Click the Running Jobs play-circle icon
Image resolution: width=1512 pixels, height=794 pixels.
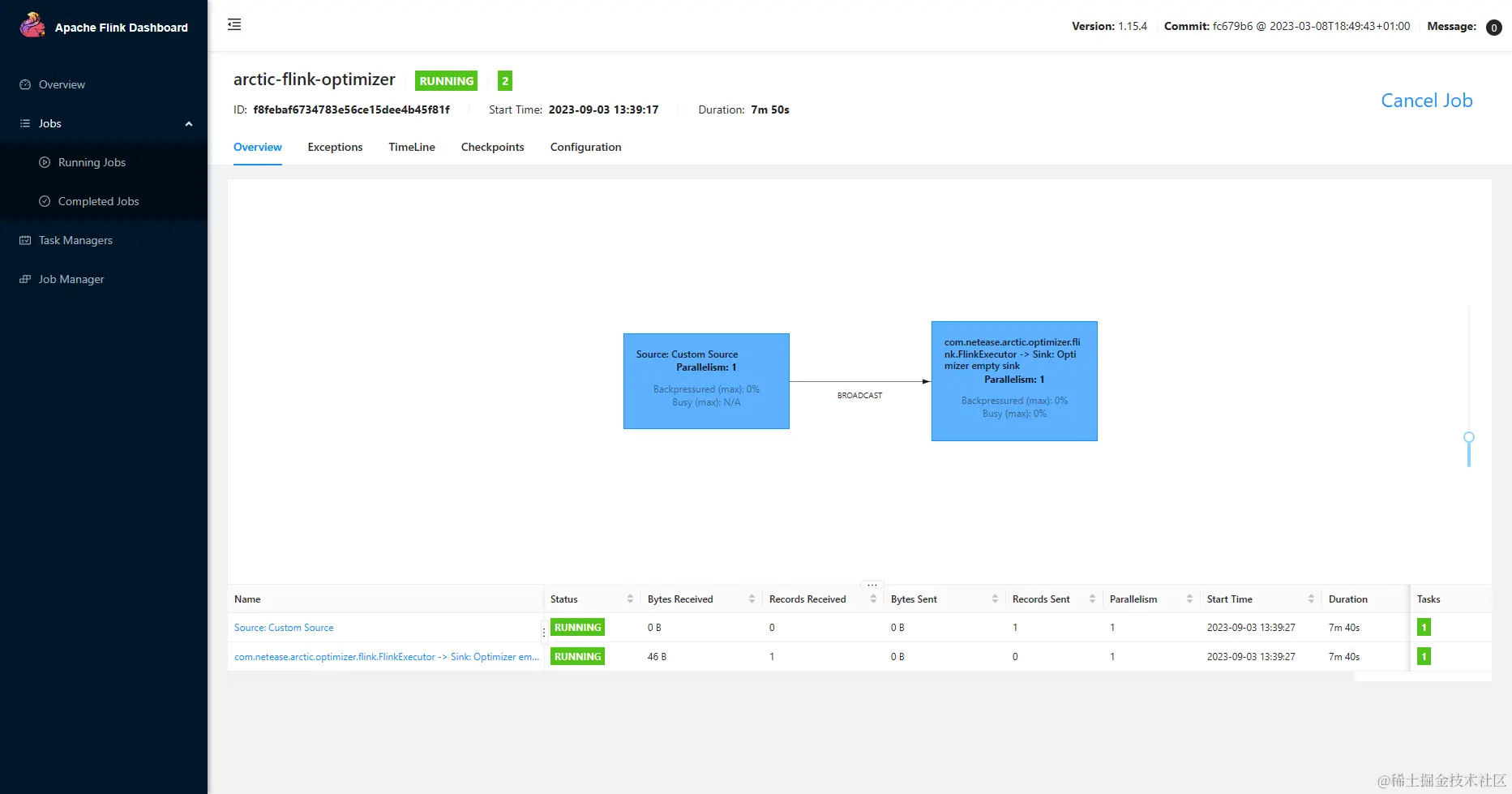(45, 162)
